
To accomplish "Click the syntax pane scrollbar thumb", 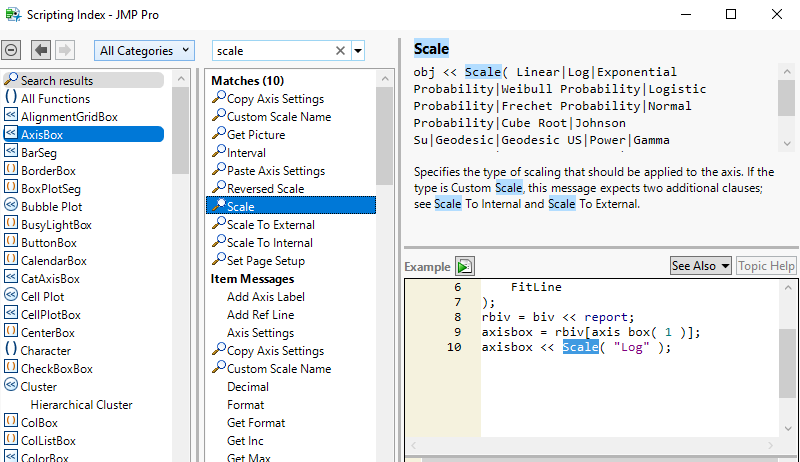I will click(786, 97).
